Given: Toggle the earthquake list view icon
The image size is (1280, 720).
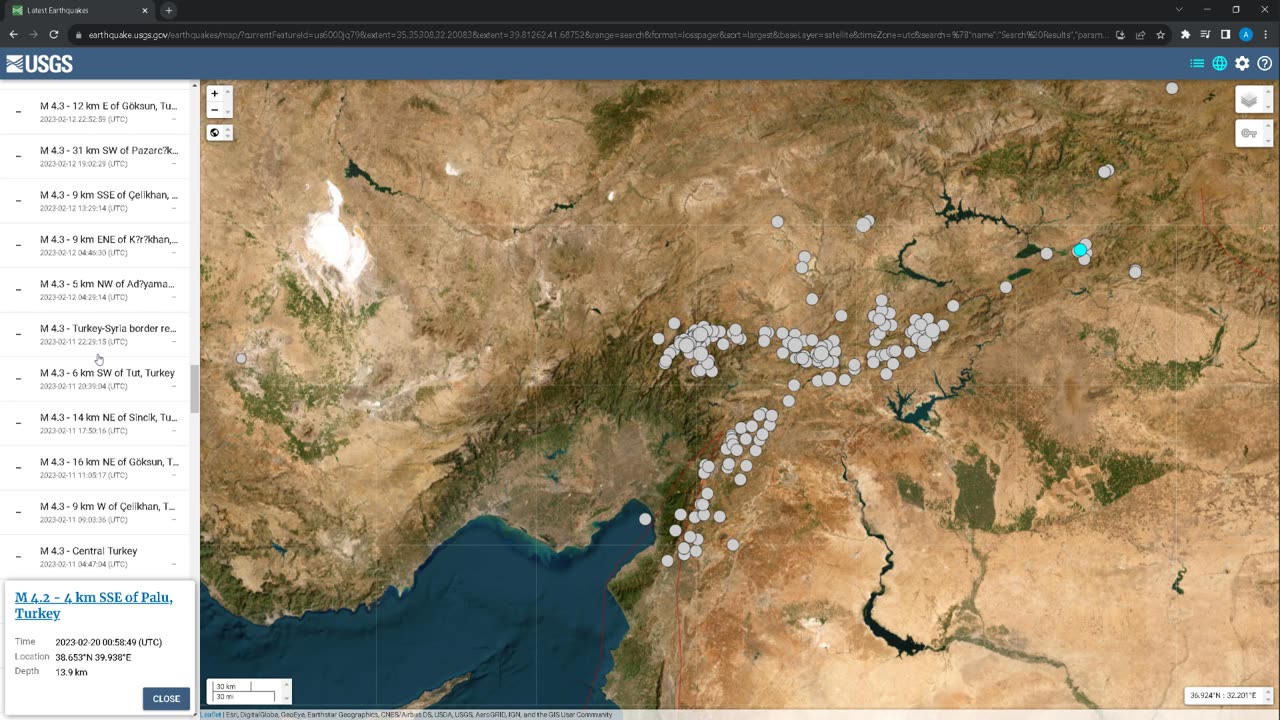Looking at the screenshot, I should click(x=1196, y=63).
